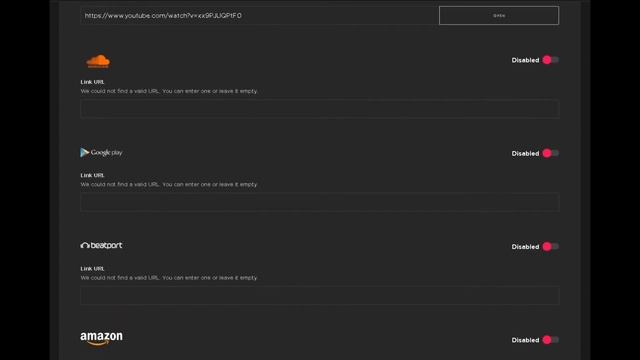Click the Amazon logo
The height and width of the screenshot is (360, 640).
pos(101,338)
